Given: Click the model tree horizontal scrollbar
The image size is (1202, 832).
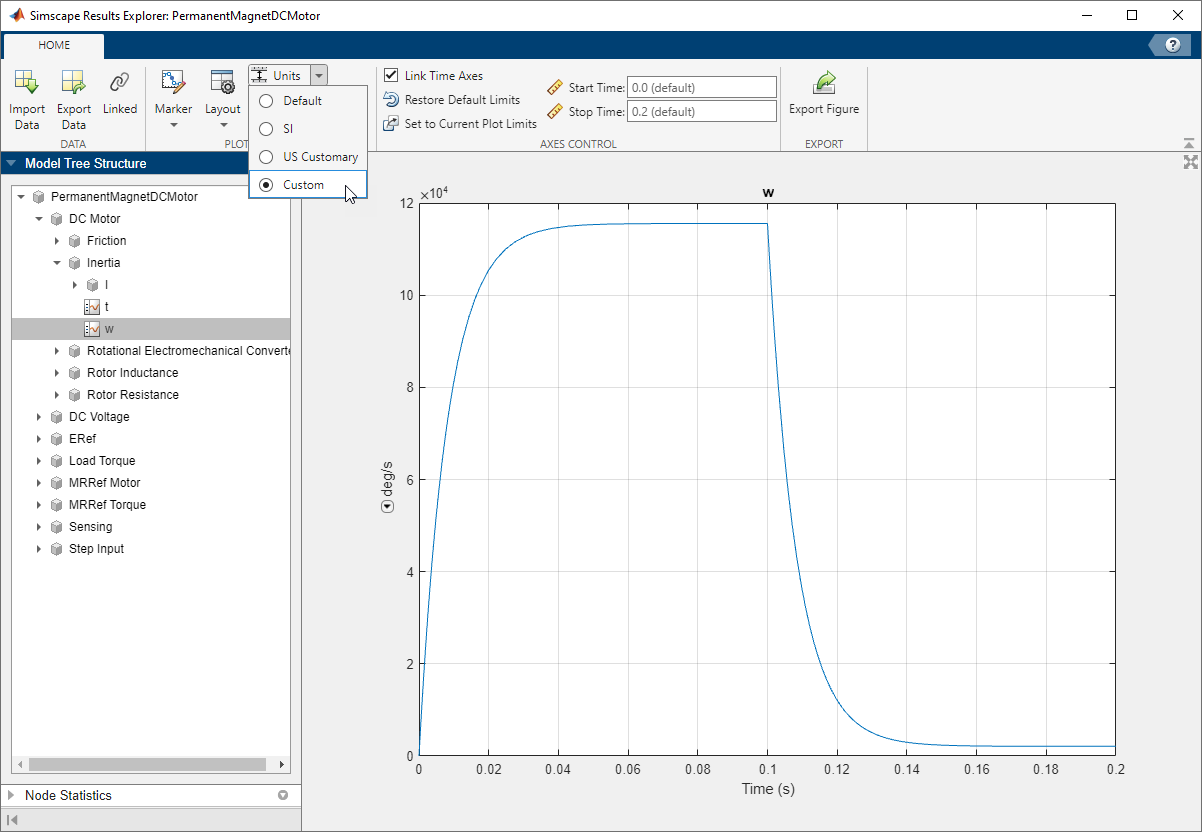Looking at the screenshot, I should (x=146, y=764).
